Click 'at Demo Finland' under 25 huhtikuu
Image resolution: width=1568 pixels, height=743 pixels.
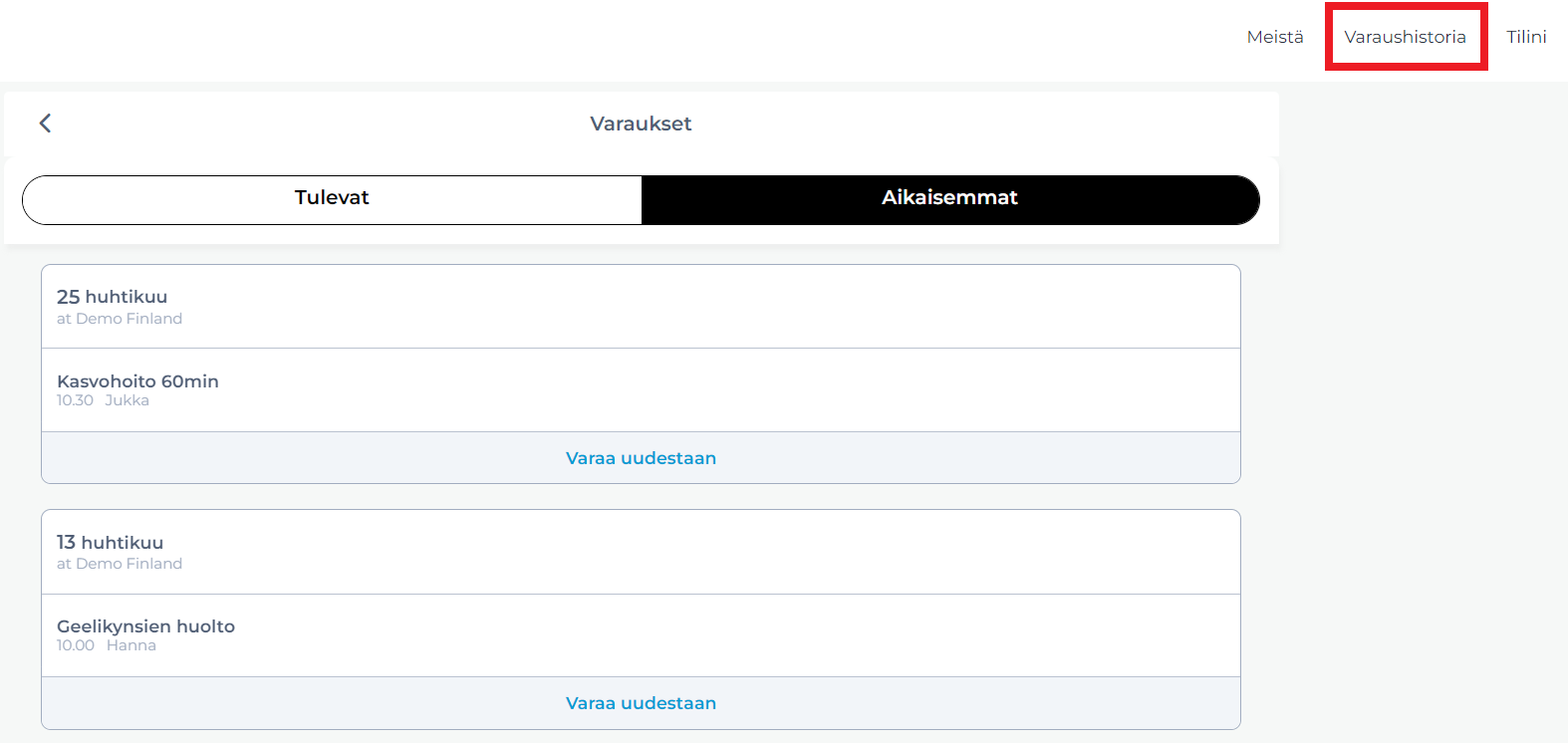click(x=120, y=319)
